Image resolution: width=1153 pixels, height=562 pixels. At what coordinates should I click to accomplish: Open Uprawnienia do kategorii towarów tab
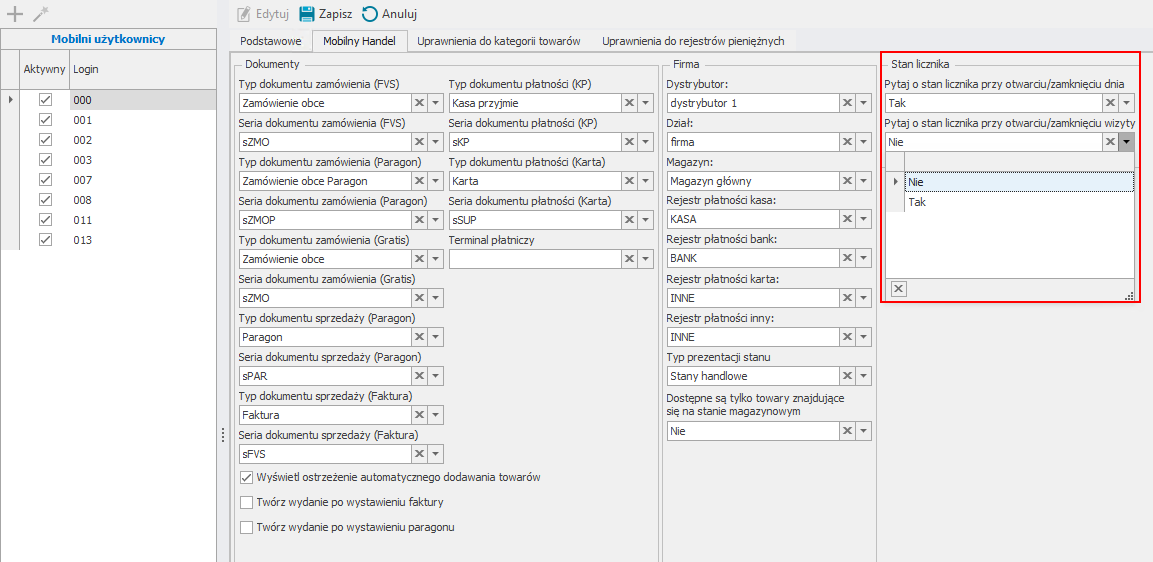(498, 41)
